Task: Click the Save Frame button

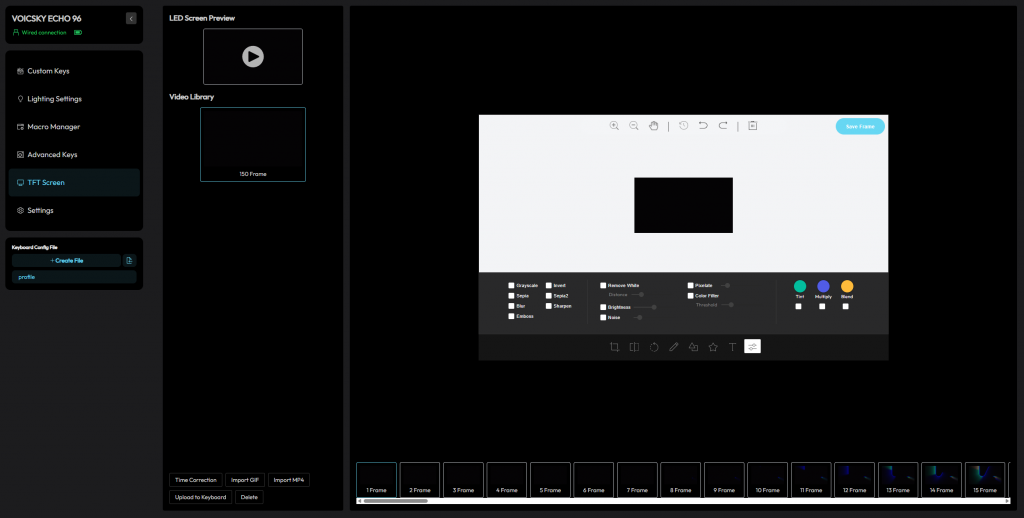Action: click(x=860, y=127)
